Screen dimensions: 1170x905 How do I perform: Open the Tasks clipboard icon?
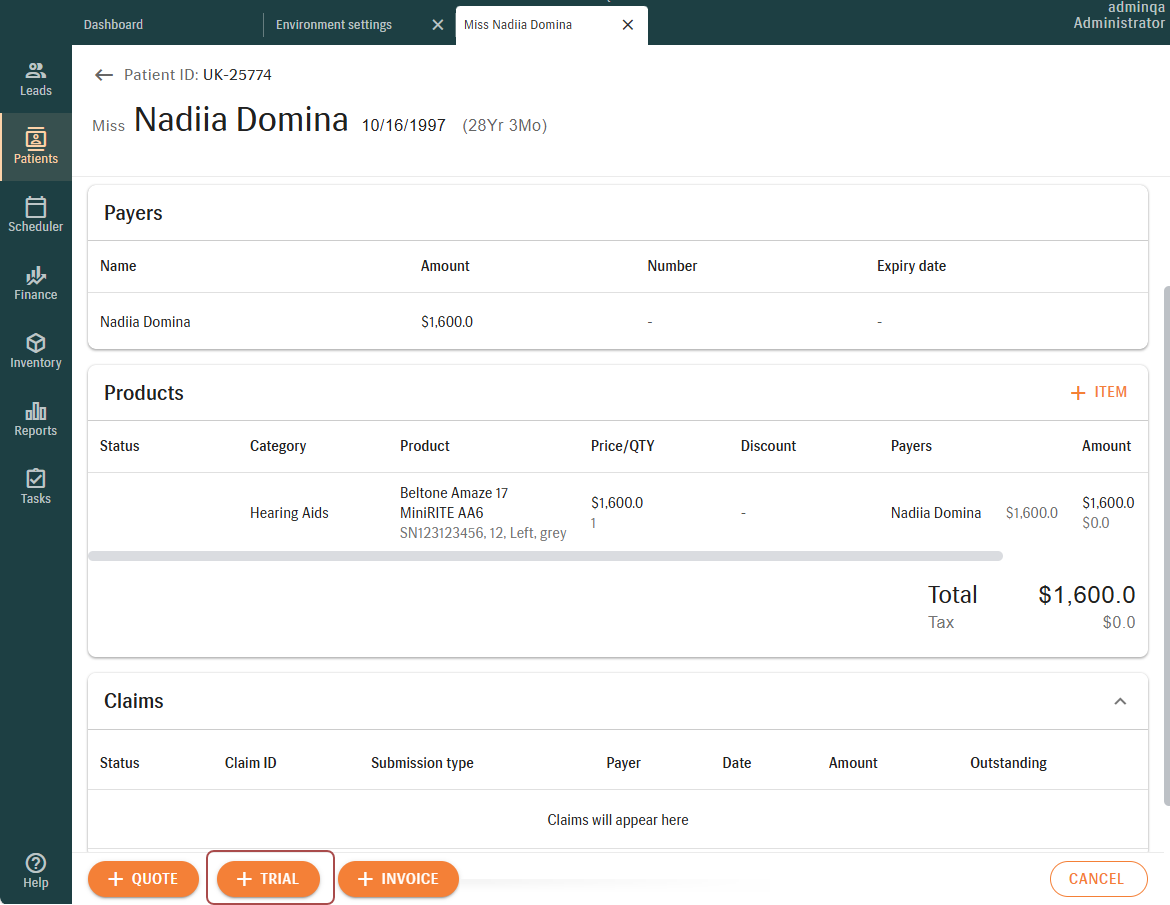[x=36, y=480]
